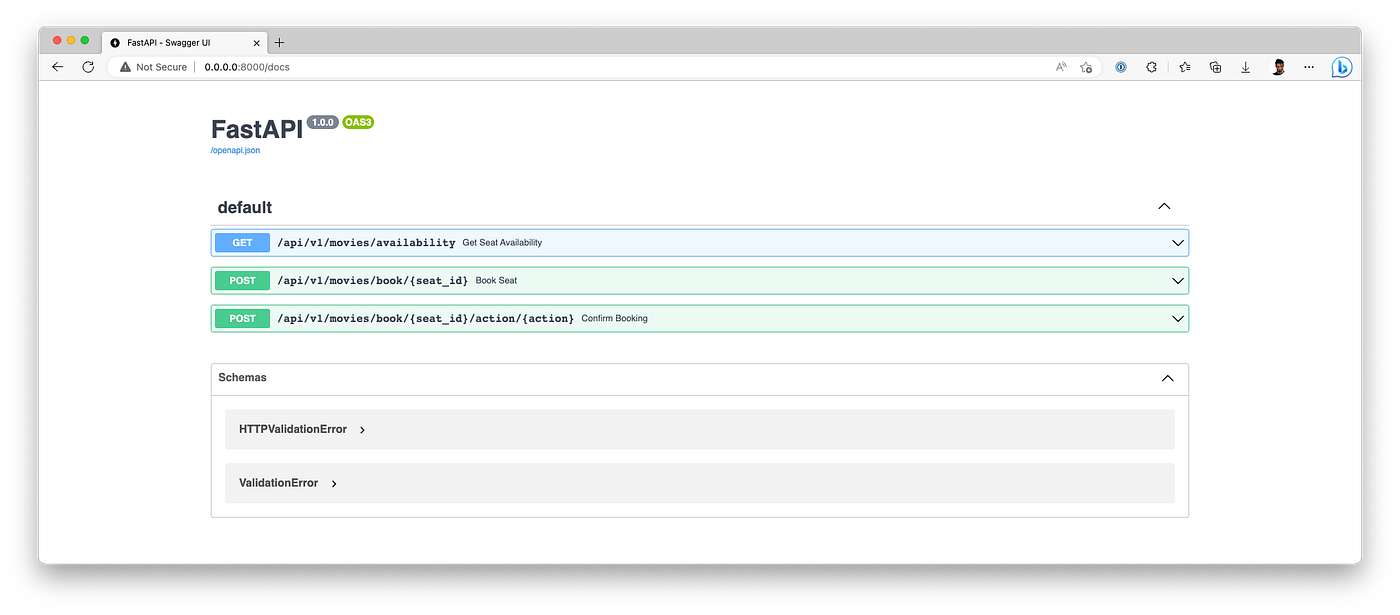Image resolution: width=1400 pixels, height=615 pixels.
Task: Click the user profile avatar
Action: (x=1278, y=67)
